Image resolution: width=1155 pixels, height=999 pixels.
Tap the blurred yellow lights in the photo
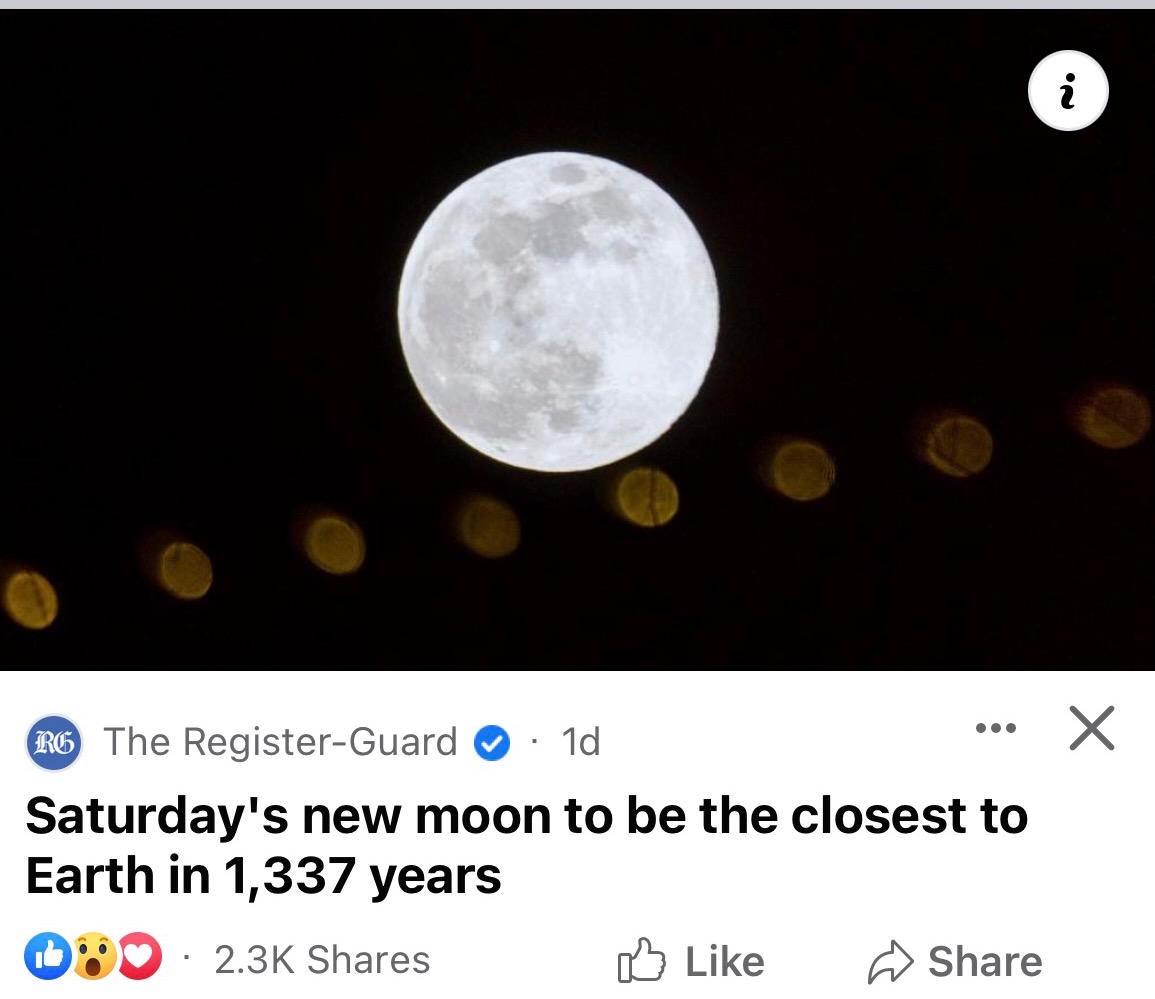tap(647, 497)
